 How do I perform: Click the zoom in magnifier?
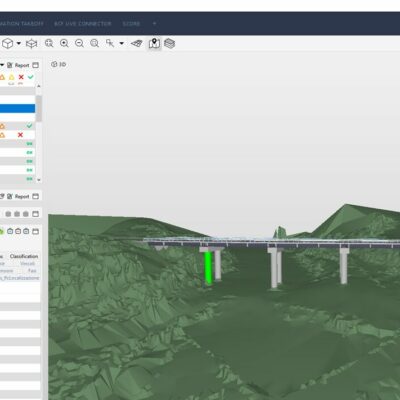coord(64,43)
